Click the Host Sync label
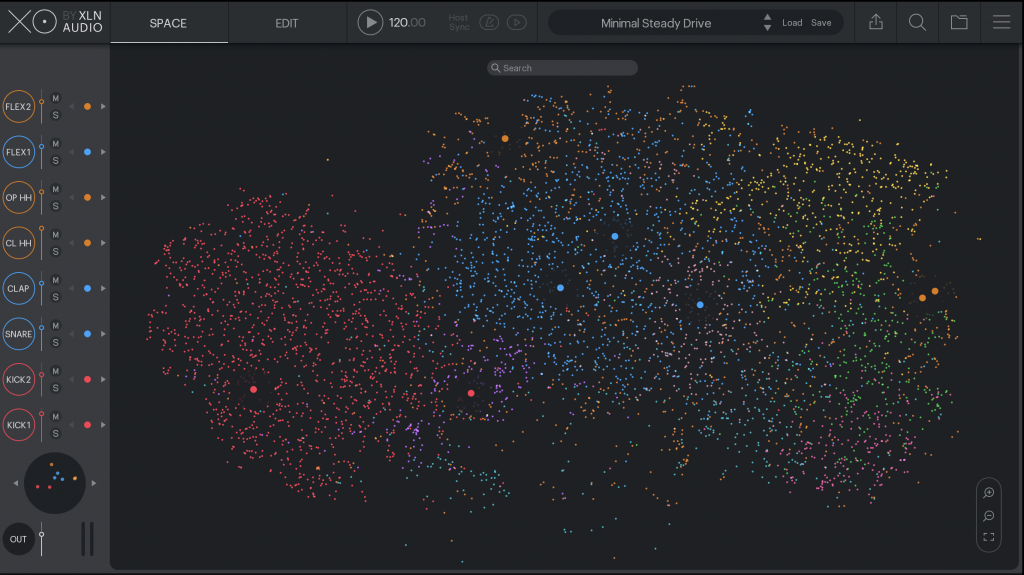Viewport: 1024px width, 575px height. pos(459,23)
